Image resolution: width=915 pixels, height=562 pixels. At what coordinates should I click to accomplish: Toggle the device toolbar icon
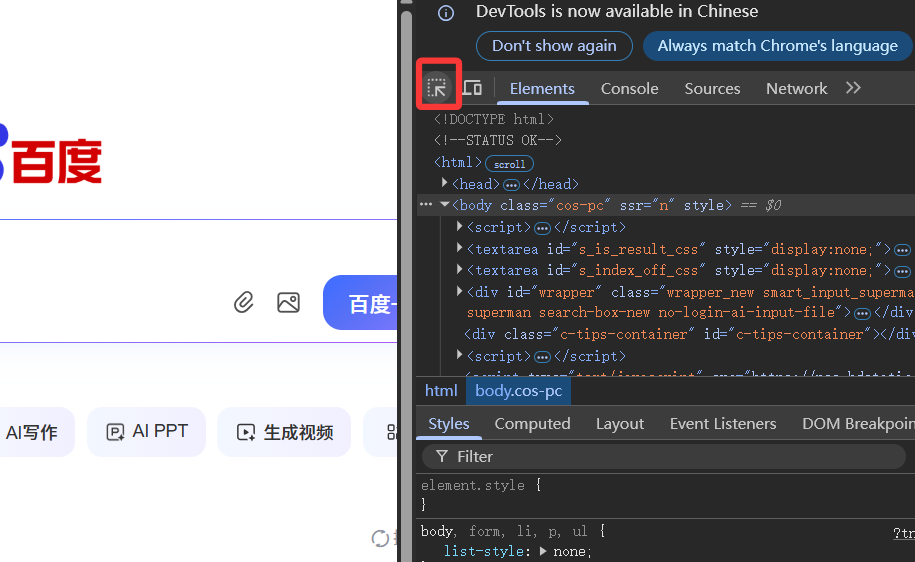pos(472,88)
